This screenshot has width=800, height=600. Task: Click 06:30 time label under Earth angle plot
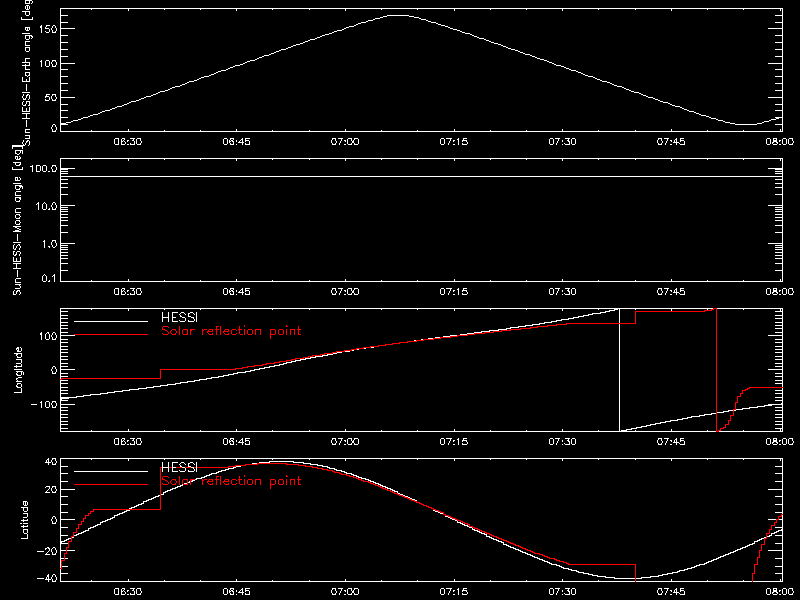[128, 142]
